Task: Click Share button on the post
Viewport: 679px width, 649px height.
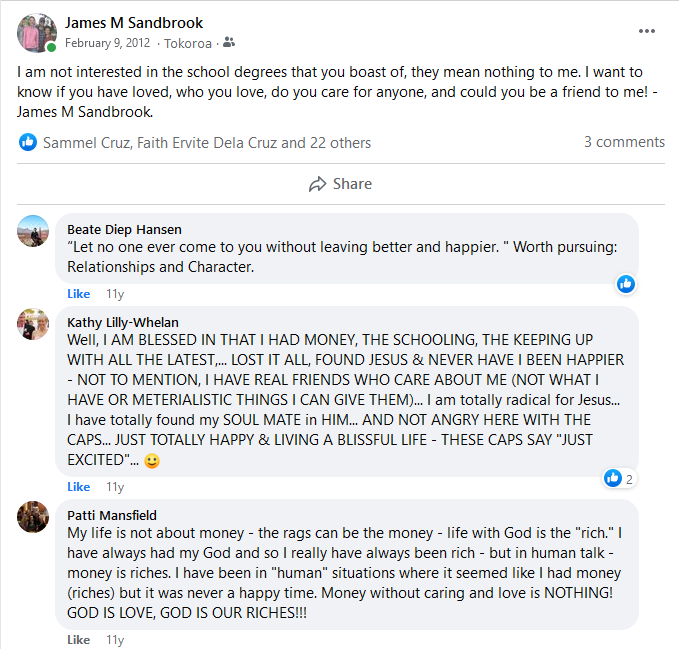Action: pos(340,184)
